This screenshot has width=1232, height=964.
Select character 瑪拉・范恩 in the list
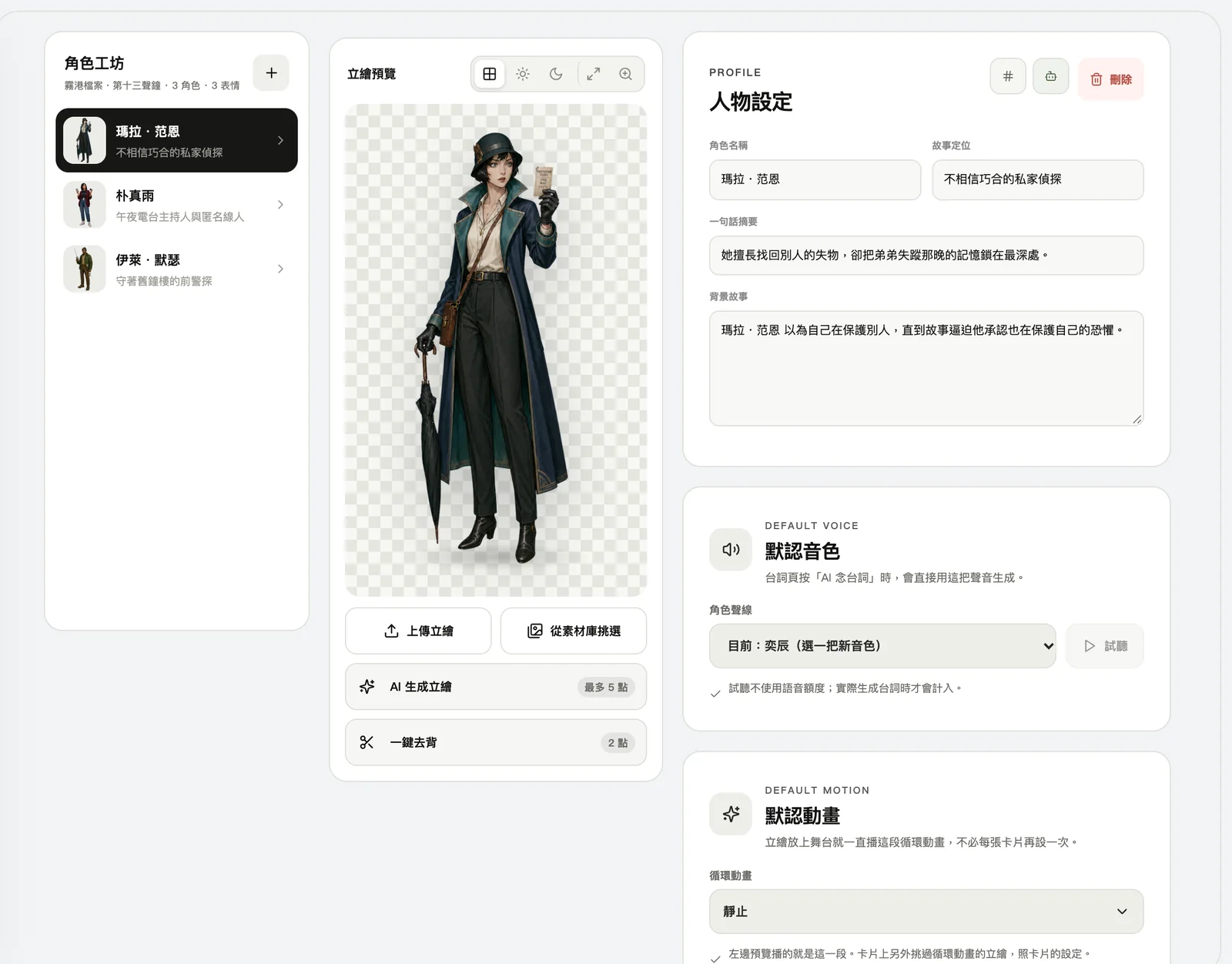(176, 140)
